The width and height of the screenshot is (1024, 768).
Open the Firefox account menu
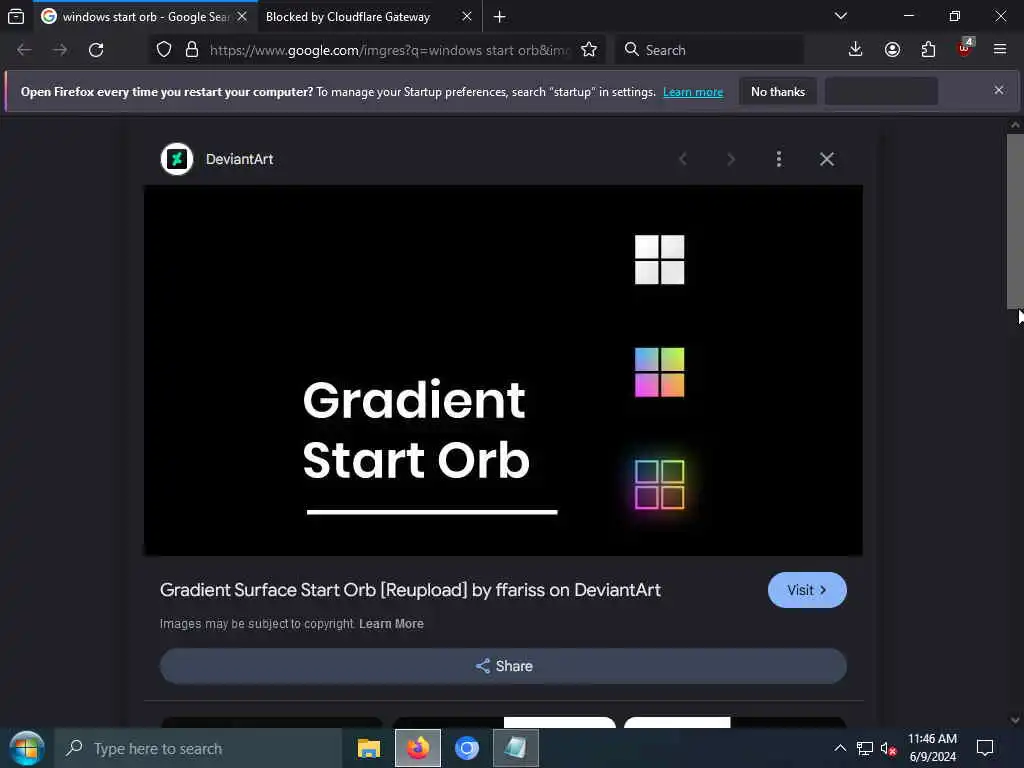[x=892, y=50]
